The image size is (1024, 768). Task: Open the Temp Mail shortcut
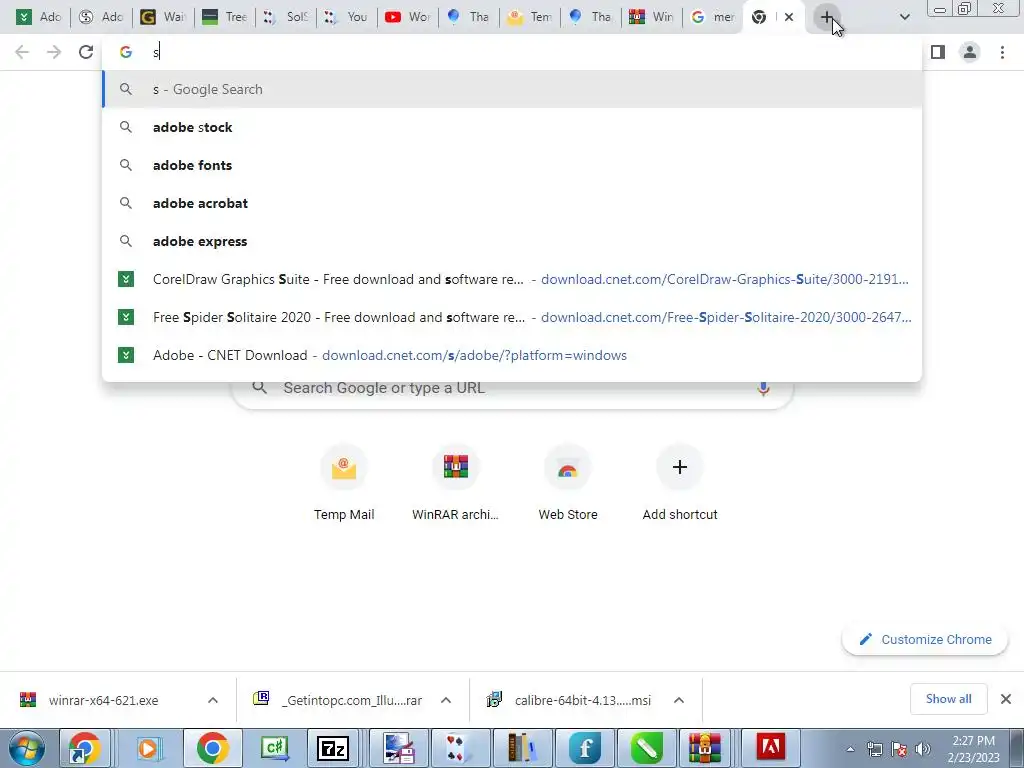tap(344, 483)
